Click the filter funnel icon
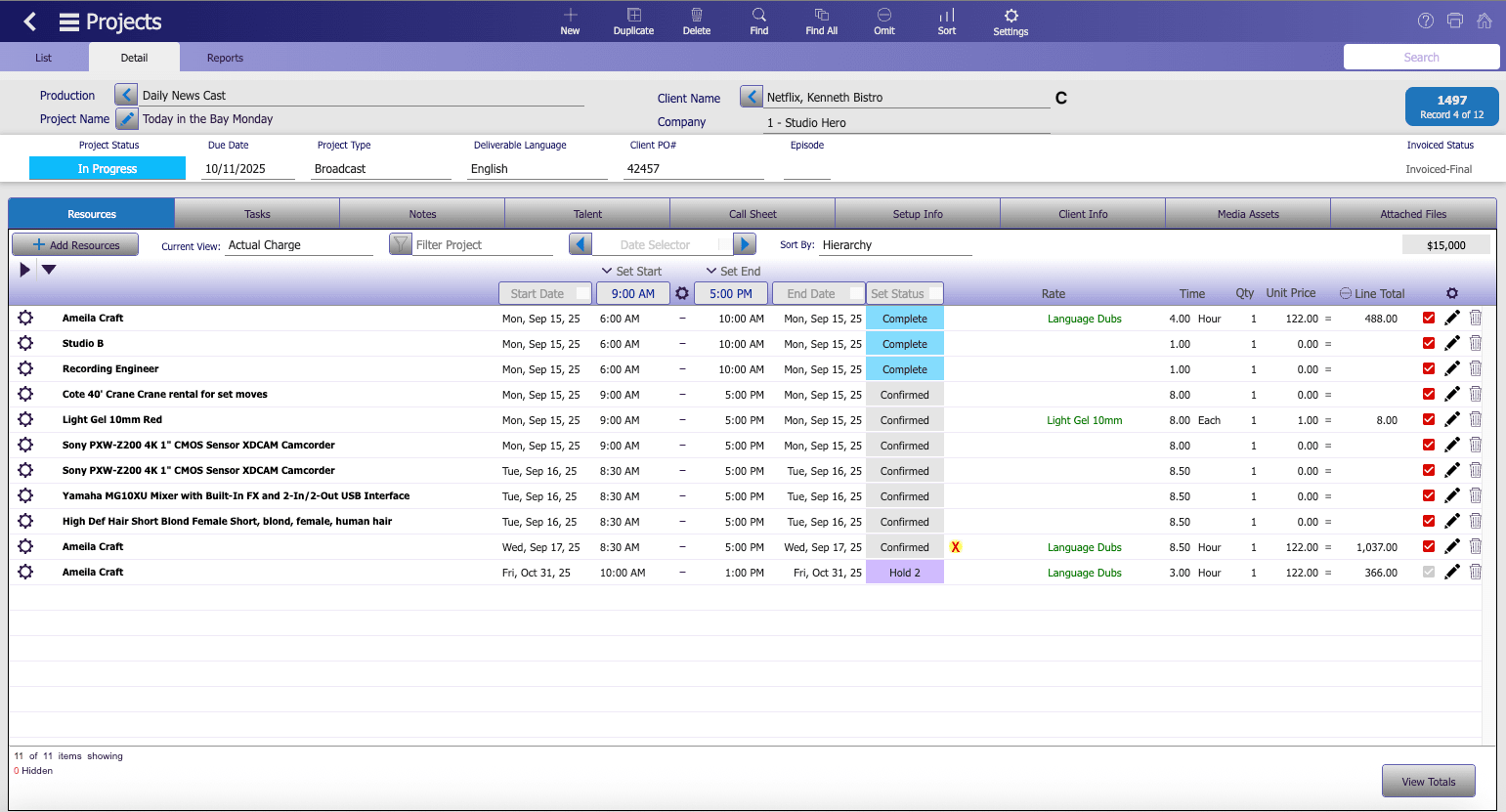 (401, 244)
